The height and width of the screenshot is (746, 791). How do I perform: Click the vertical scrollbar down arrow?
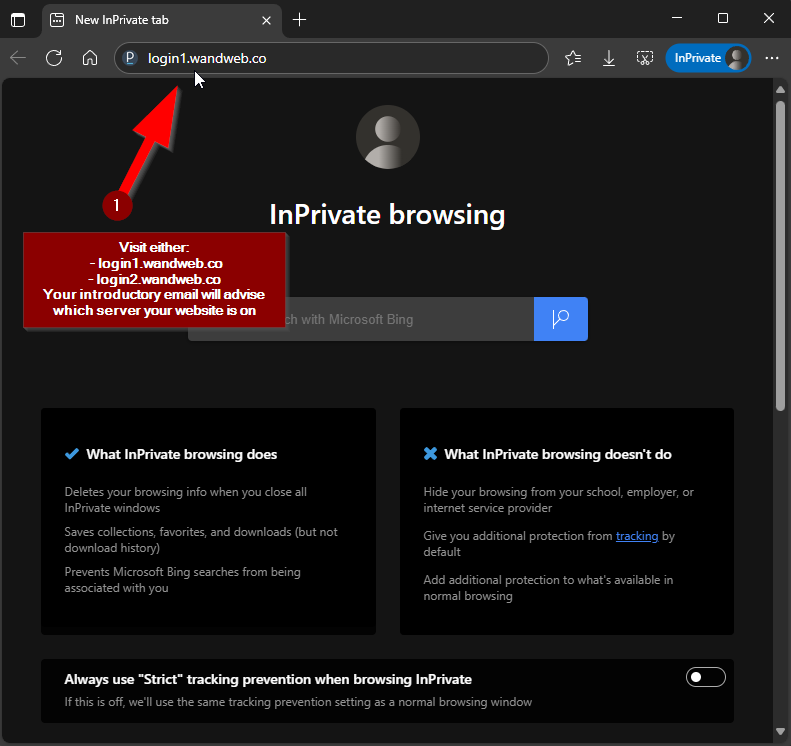coord(781,735)
